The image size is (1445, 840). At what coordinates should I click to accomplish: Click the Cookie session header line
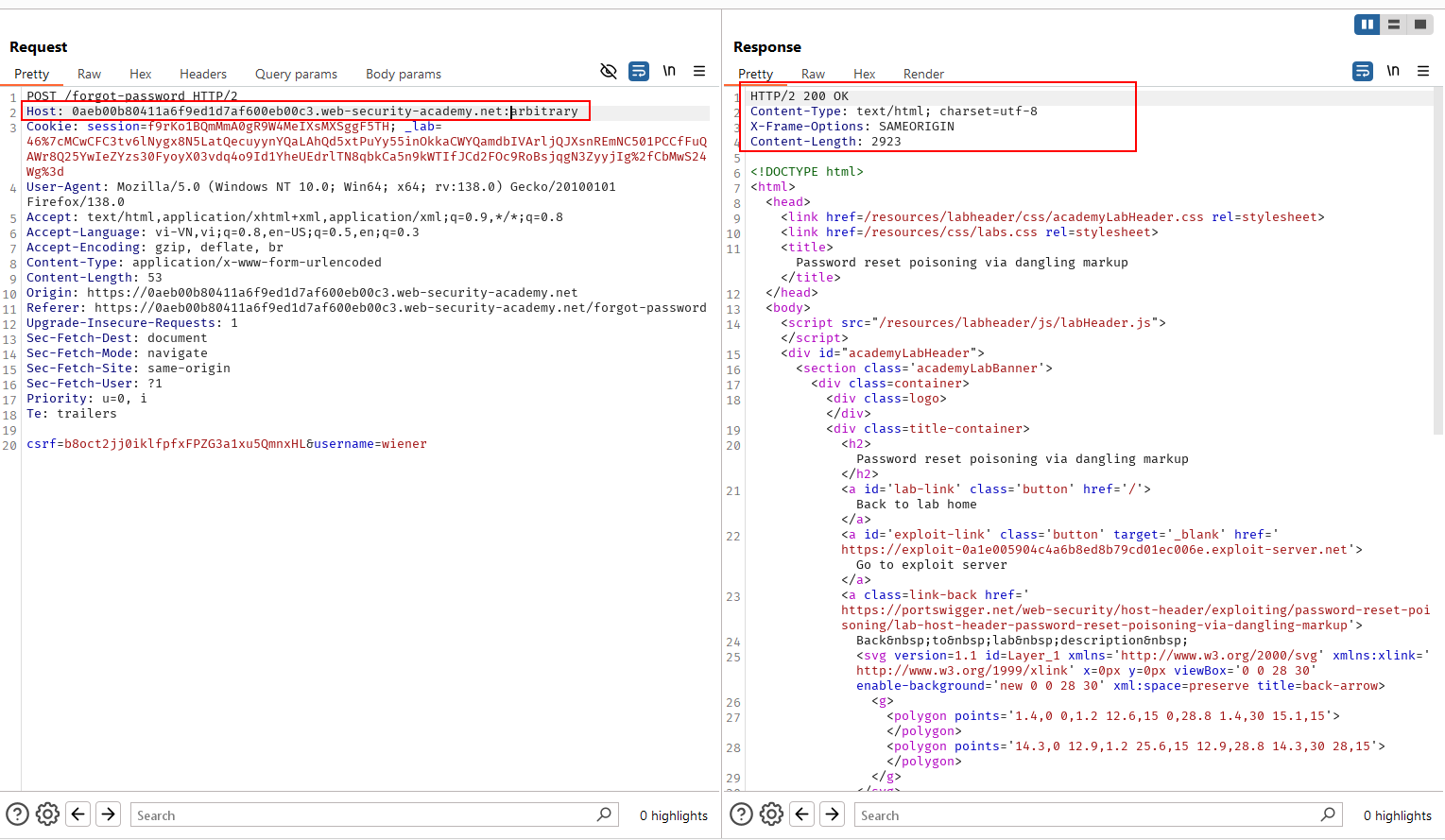[x=367, y=149]
